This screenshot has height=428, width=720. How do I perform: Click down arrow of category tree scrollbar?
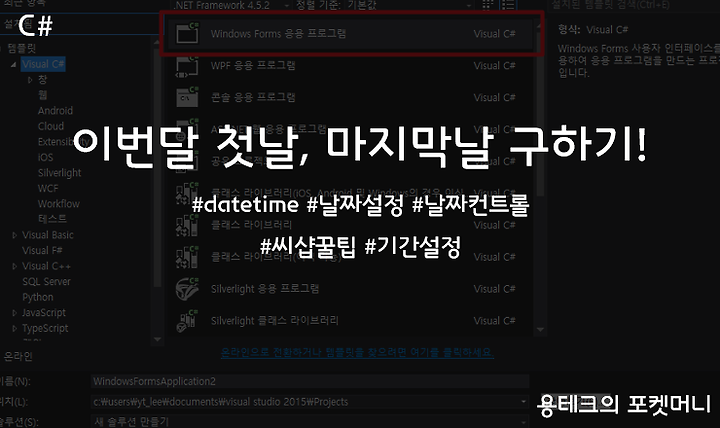(157, 339)
